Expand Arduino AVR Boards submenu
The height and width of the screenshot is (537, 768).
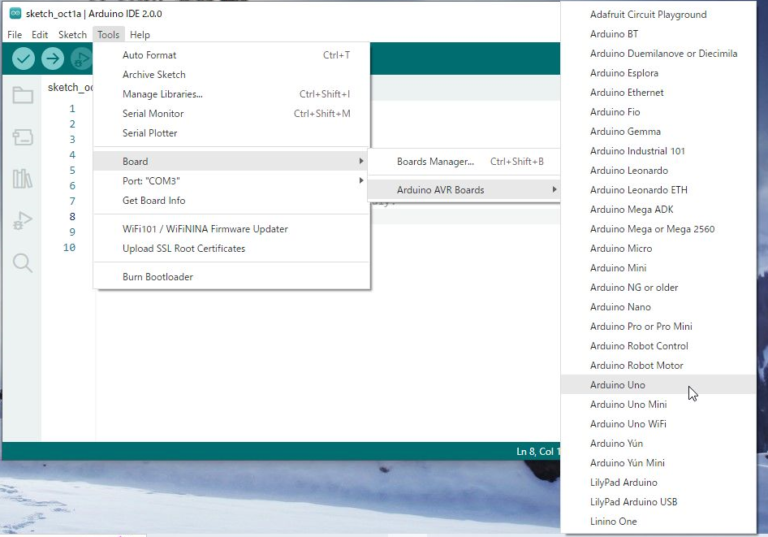[464, 190]
